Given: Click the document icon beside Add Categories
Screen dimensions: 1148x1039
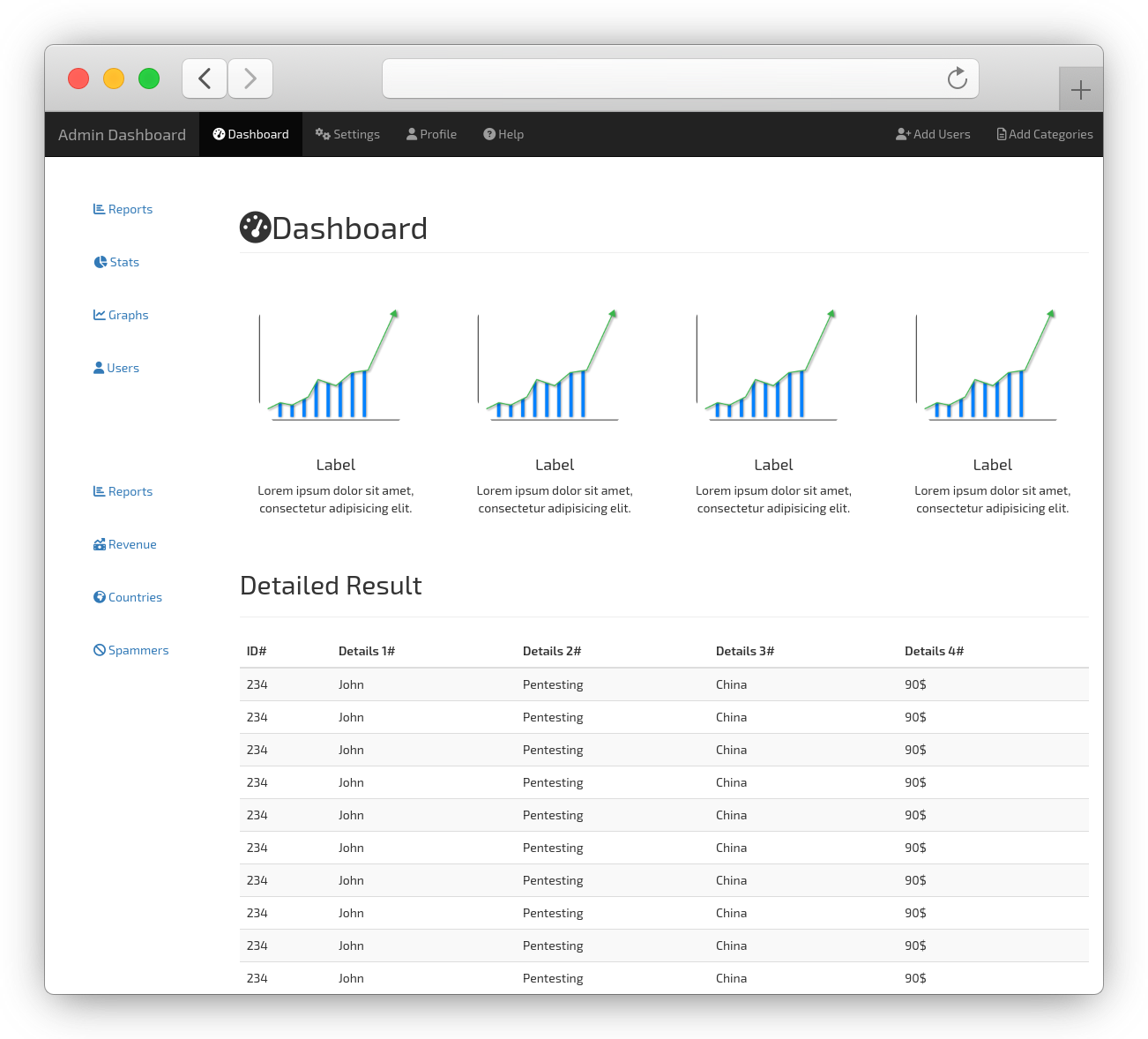Looking at the screenshot, I should (x=1001, y=133).
